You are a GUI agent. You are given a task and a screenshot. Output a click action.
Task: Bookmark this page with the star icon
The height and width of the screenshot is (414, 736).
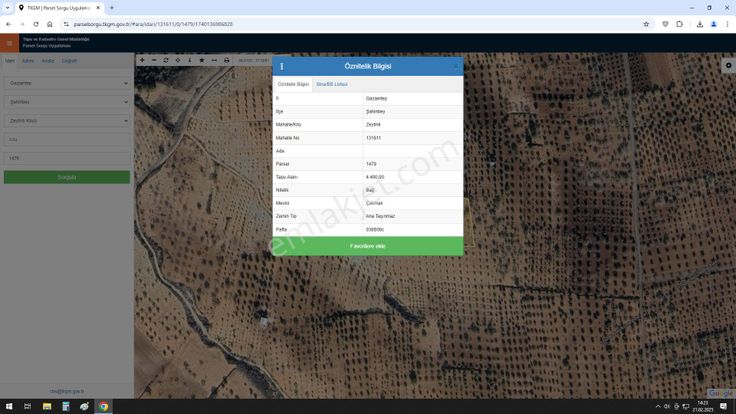point(646,24)
